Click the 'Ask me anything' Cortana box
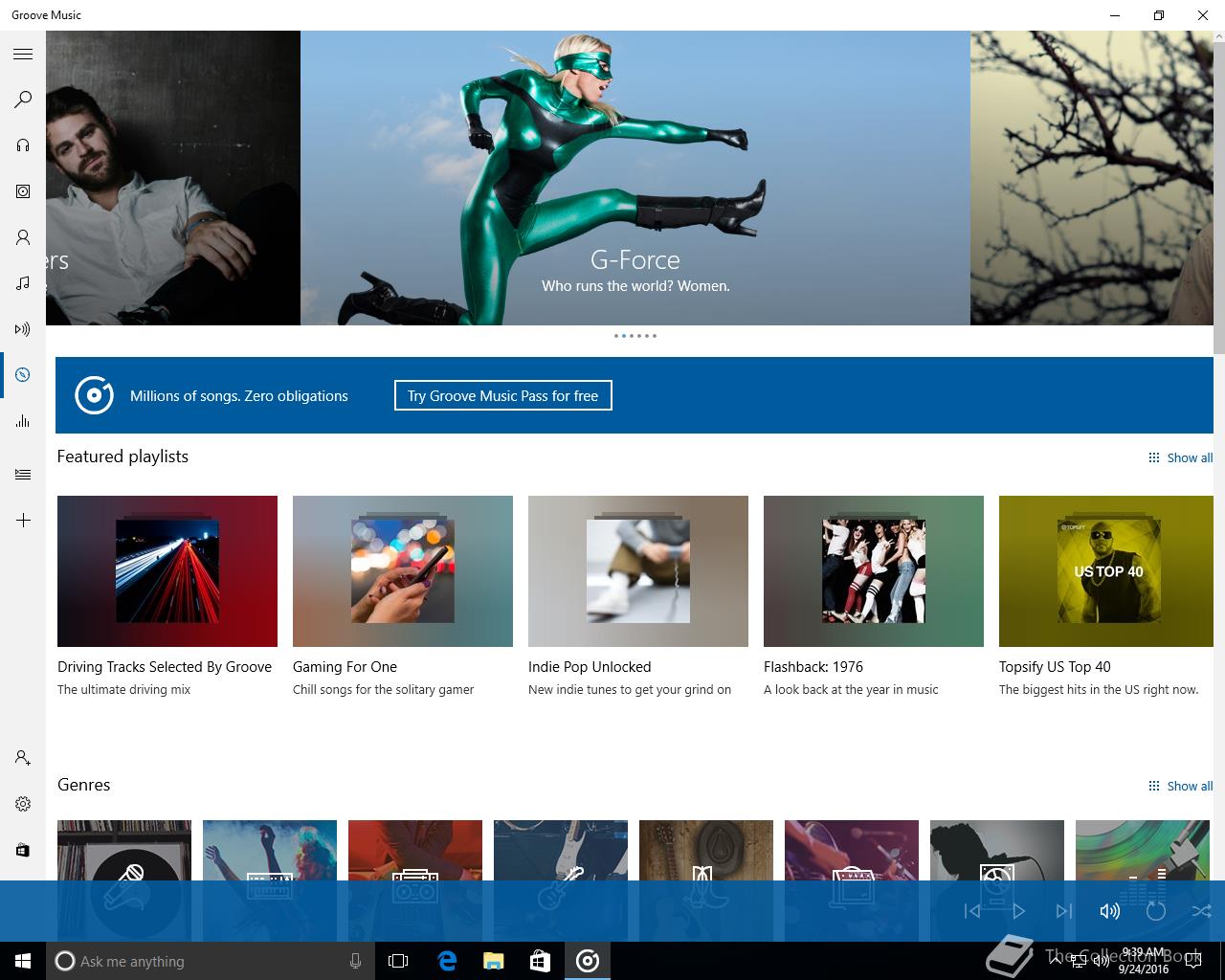The width and height of the screenshot is (1225, 980). 211,961
